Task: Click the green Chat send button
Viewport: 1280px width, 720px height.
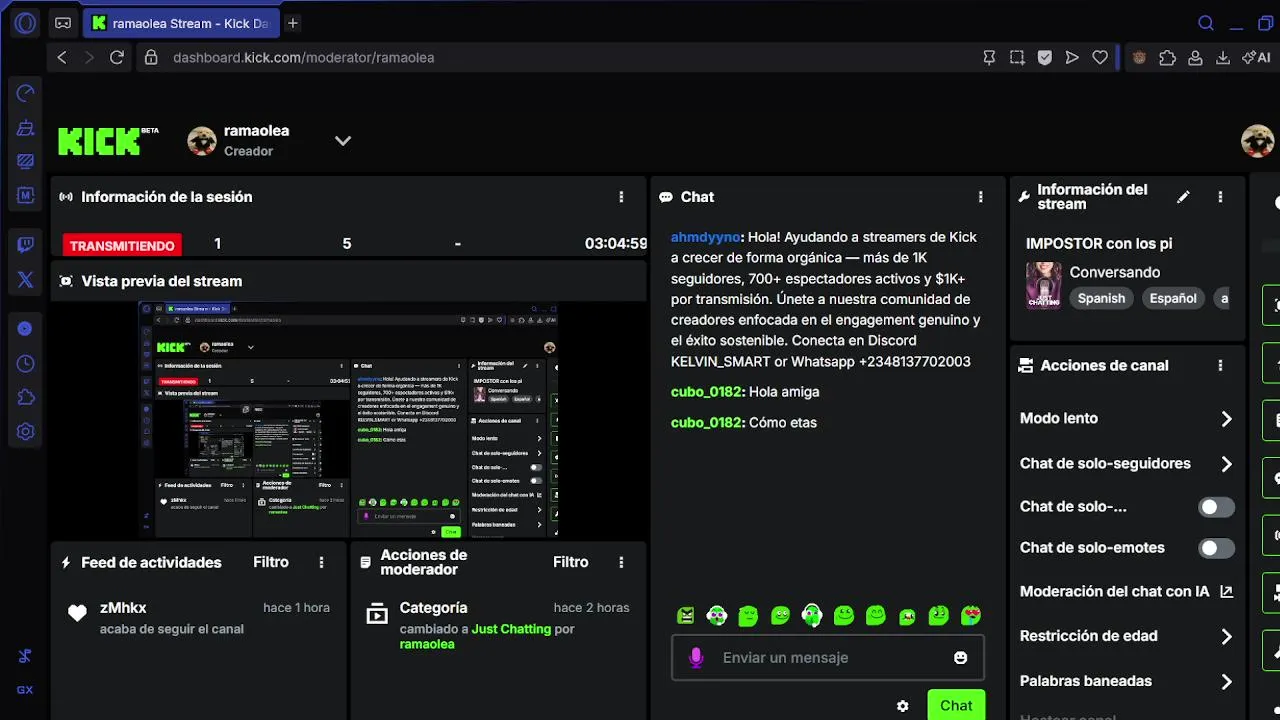Action: tap(956, 705)
